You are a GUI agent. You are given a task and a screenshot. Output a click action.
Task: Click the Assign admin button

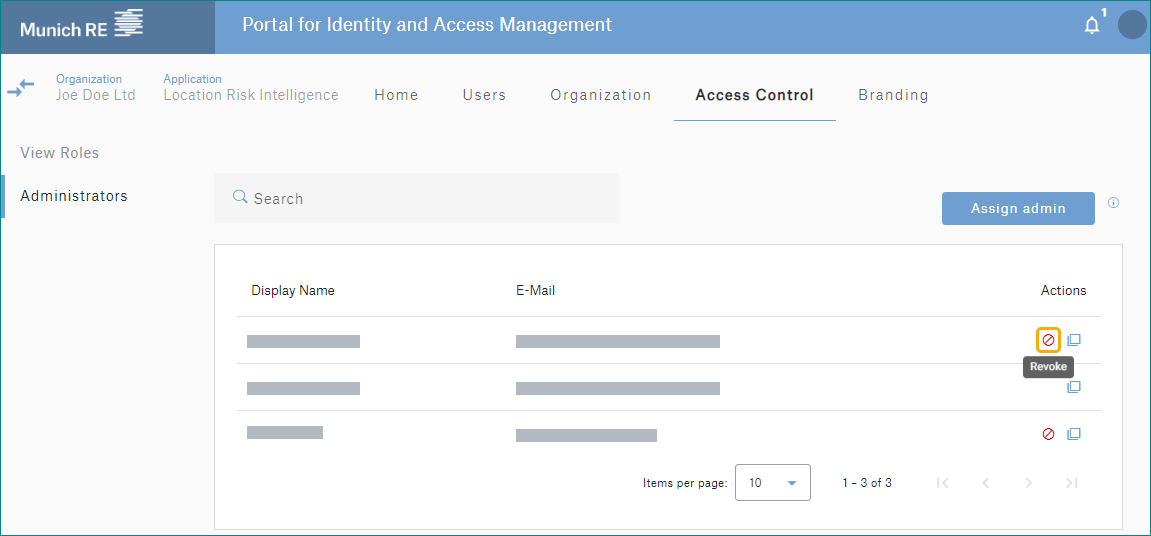(x=1018, y=209)
